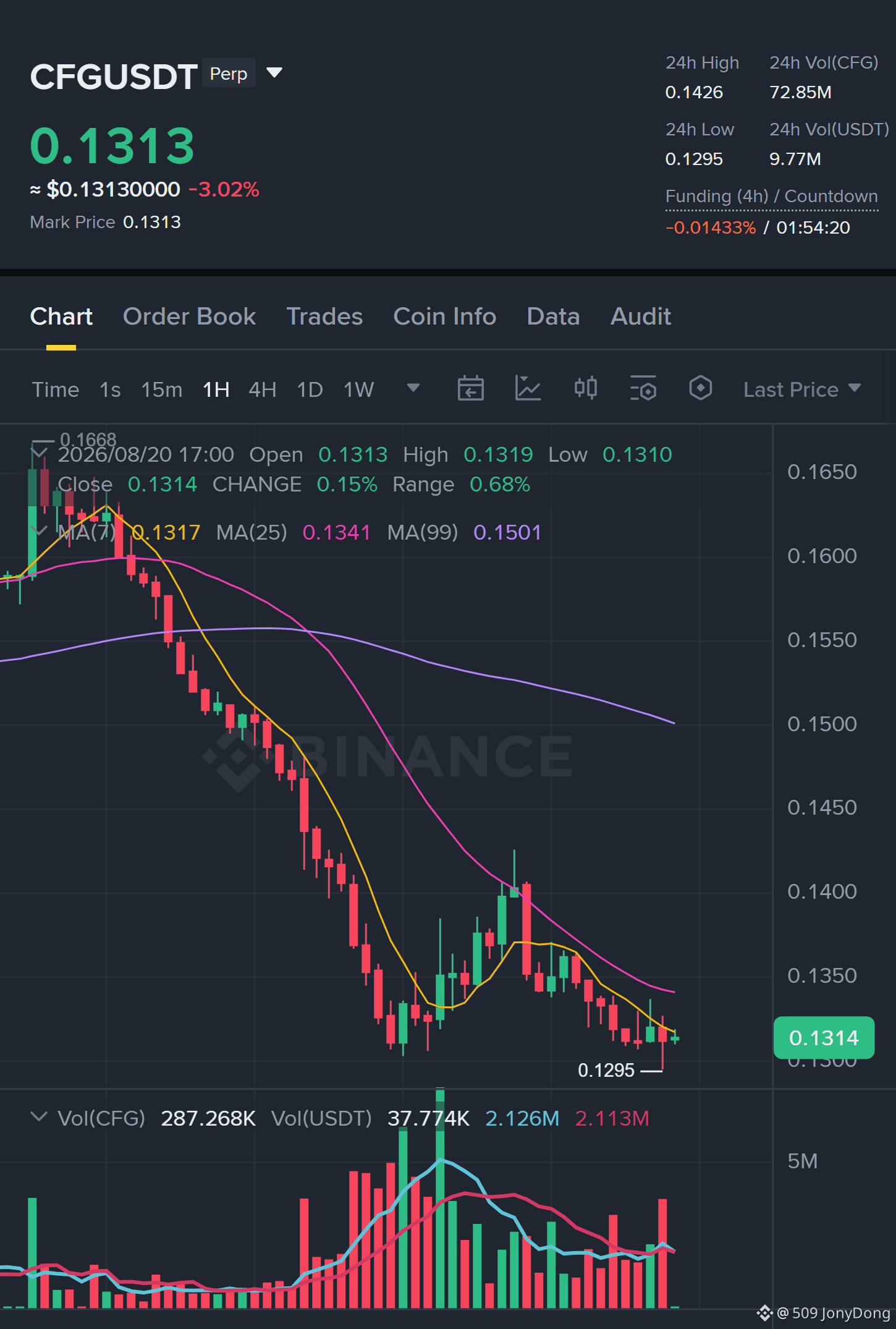896x1329 pixels.
Task: Tap the countdown timer 01:54:20
Action: coord(813,227)
